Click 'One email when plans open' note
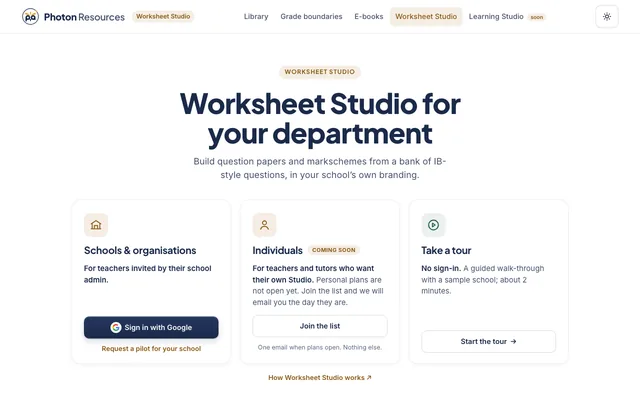This screenshot has height=400, width=640. coord(320,347)
